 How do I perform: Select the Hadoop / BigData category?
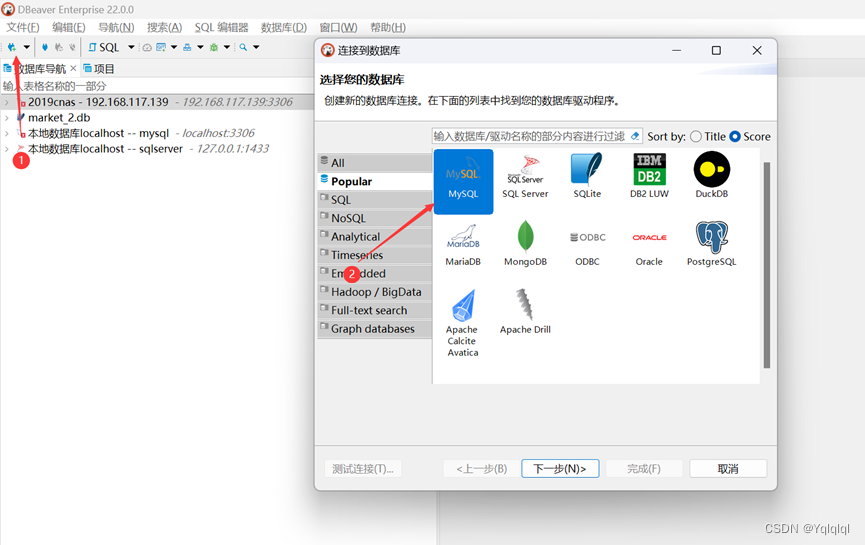click(x=375, y=292)
